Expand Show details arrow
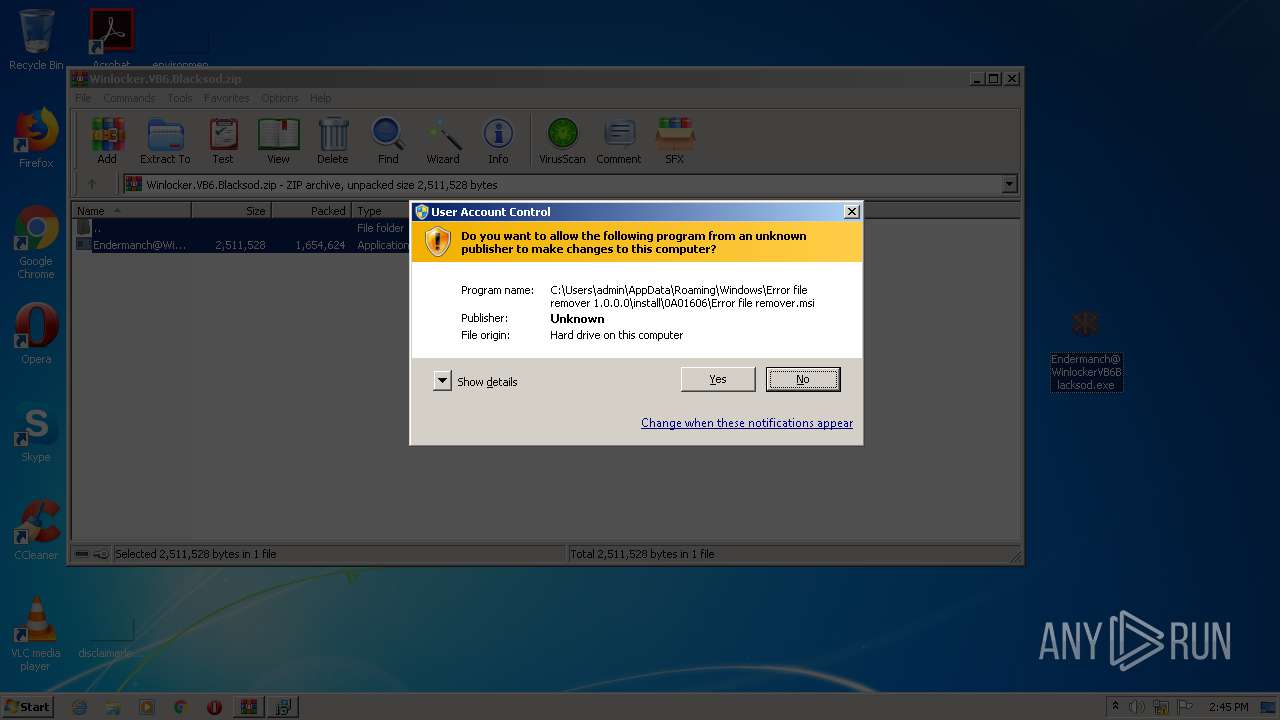This screenshot has height=720, width=1280. coord(442,381)
